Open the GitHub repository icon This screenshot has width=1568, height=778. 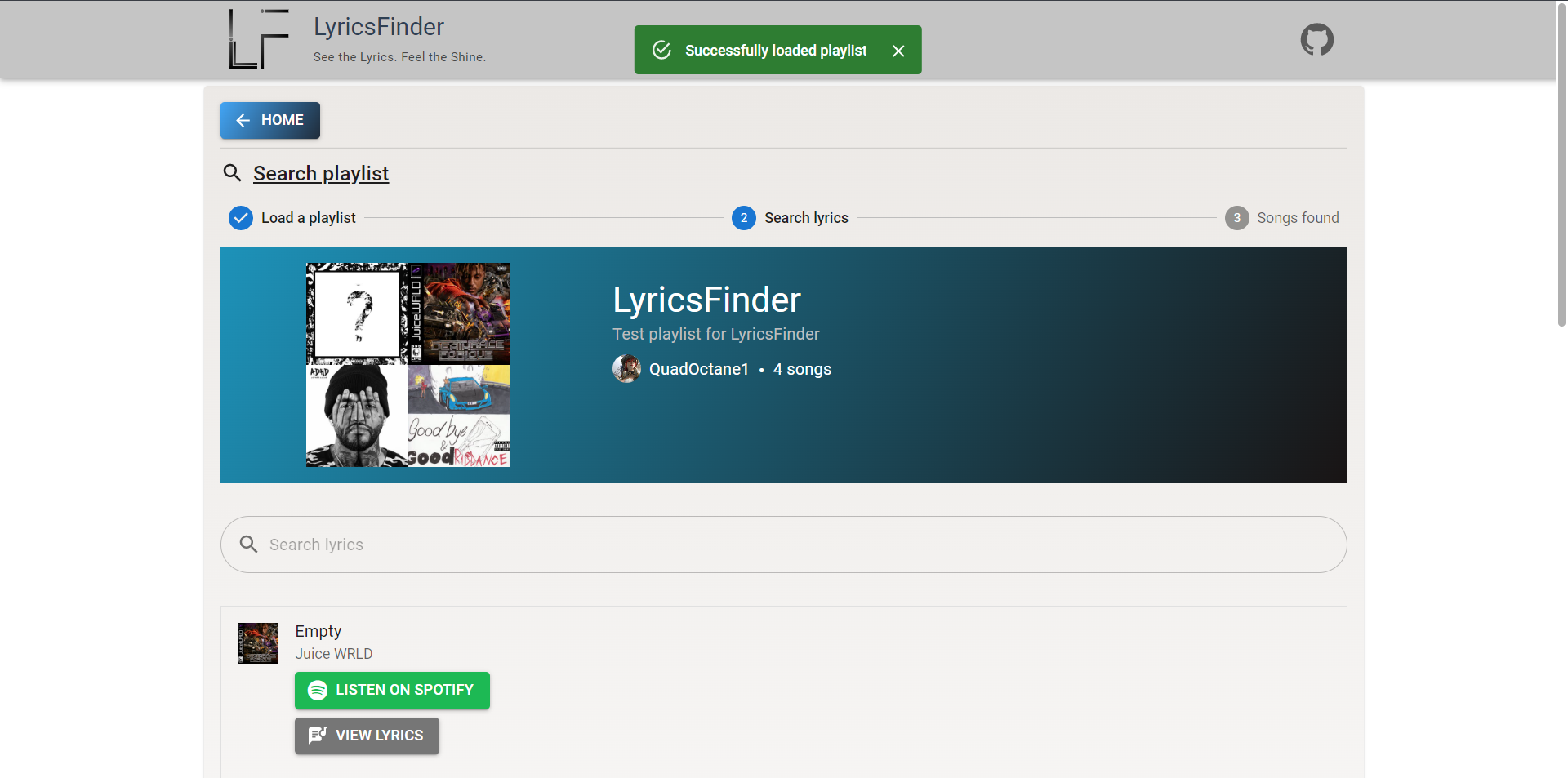pos(1316,39)
